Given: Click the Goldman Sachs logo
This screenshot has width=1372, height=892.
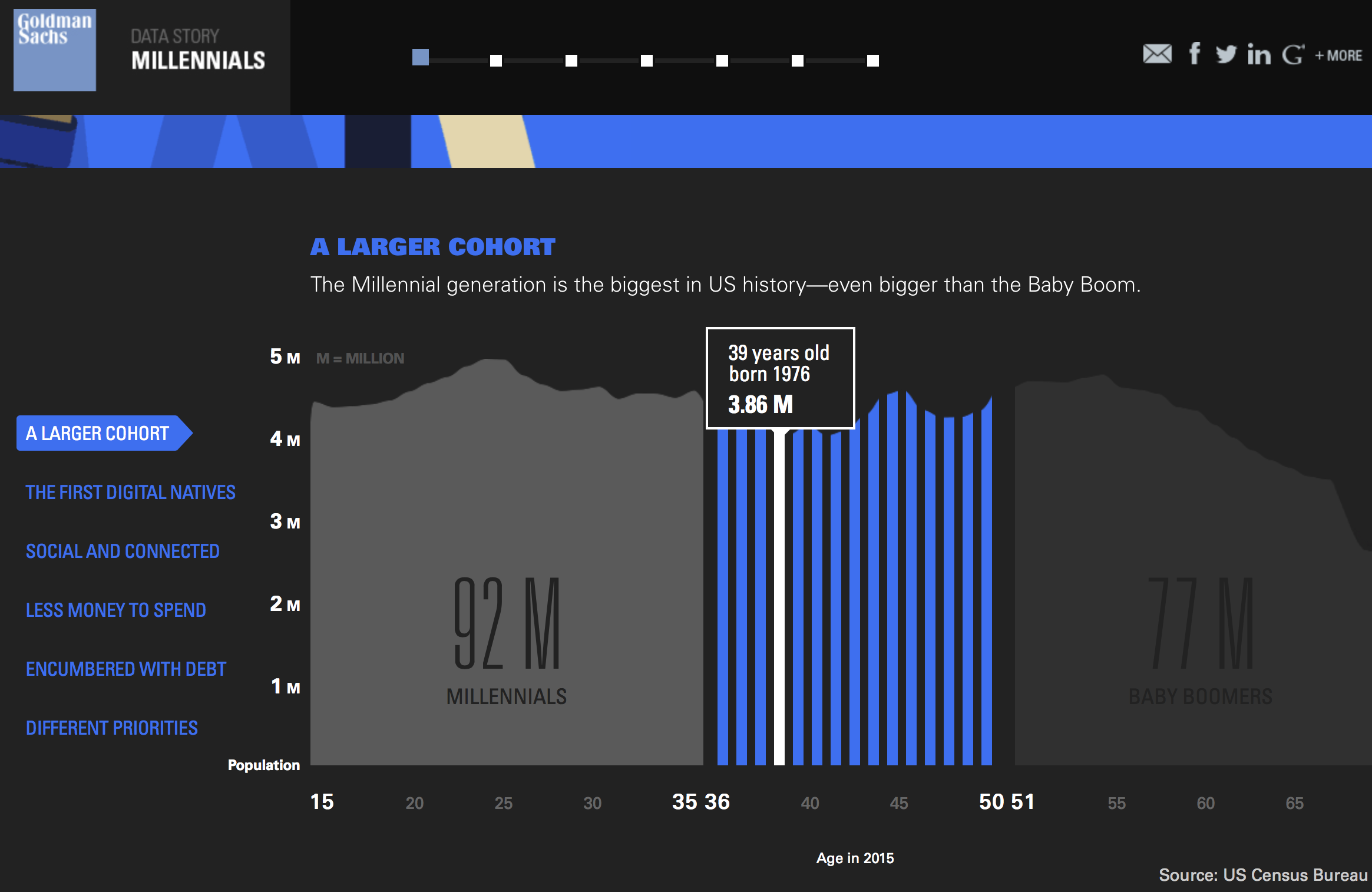Looking at the screenshot, I should [x=55, y=50].
